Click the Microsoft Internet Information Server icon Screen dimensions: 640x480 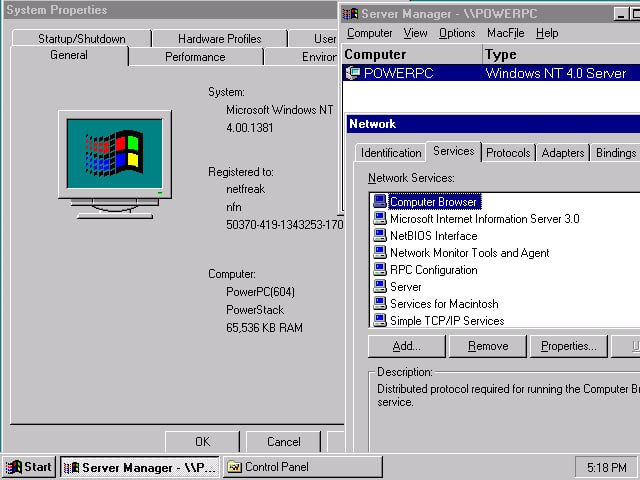(x=380, y=218)
